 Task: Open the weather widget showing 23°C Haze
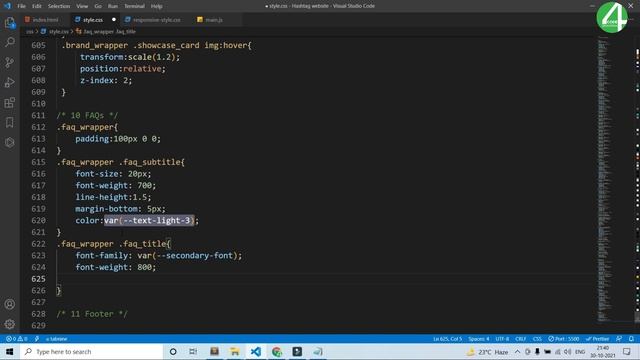tap(488, 351)
